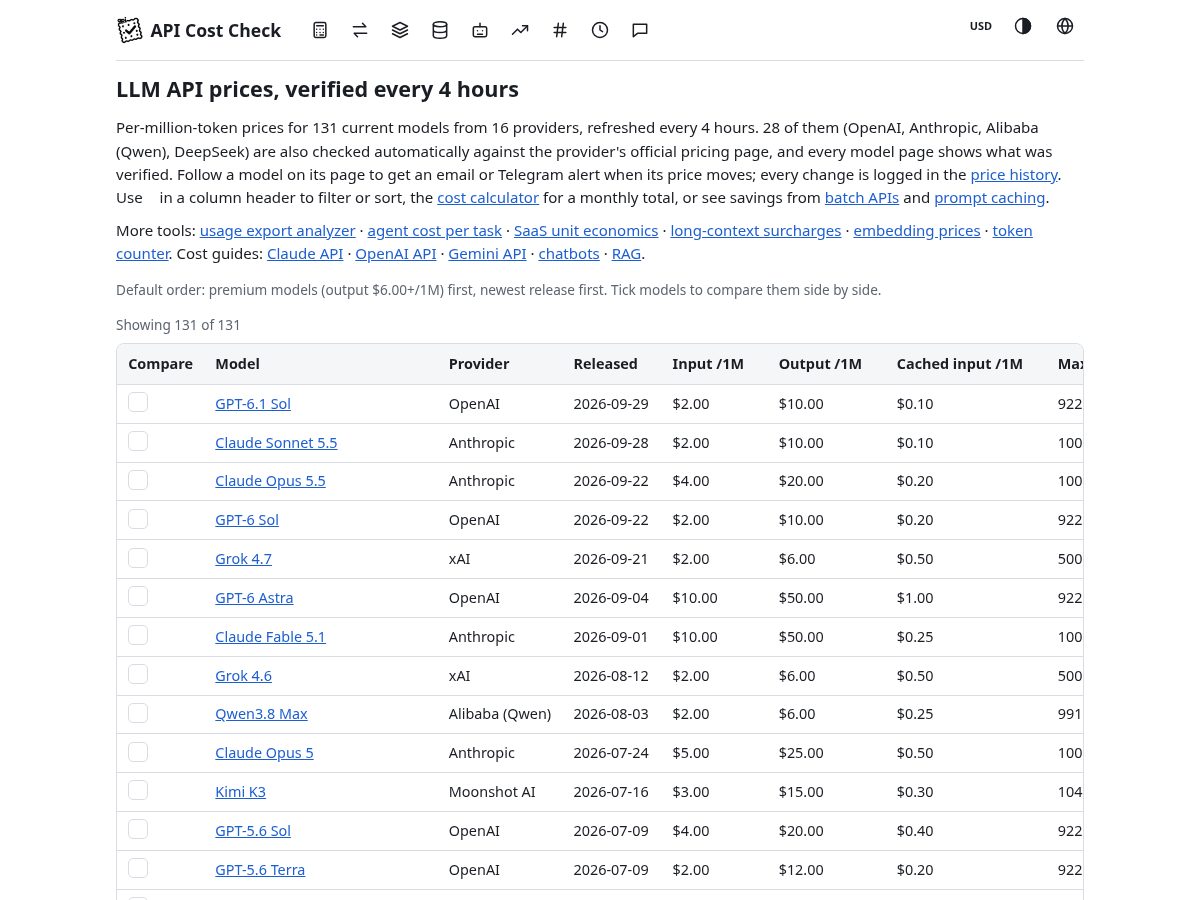Screen dimensions: 1200x900
Task: Open the long-context surcharges link
Action: 756,231
